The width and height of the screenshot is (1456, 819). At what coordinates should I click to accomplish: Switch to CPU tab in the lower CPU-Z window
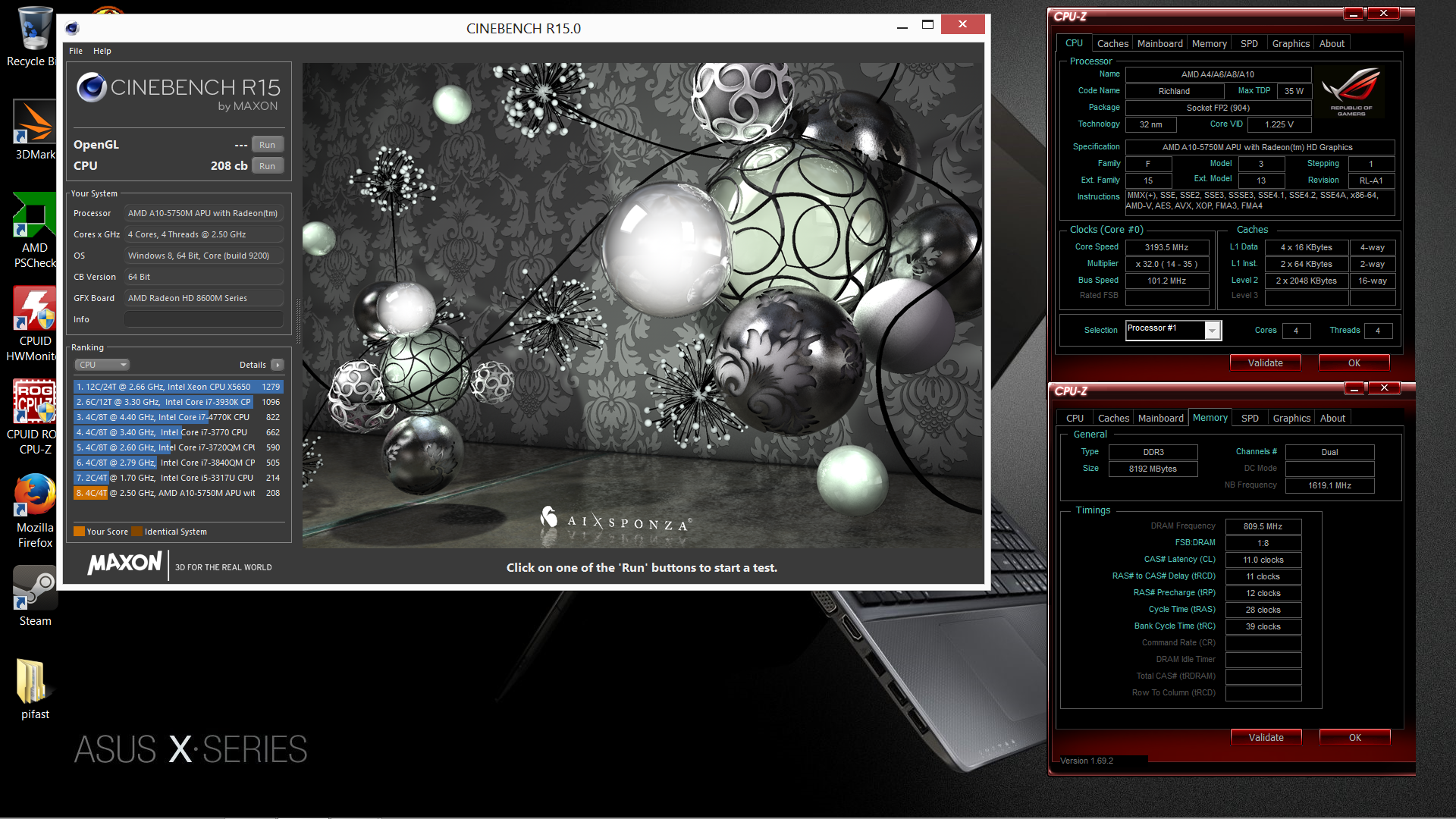1075,419
